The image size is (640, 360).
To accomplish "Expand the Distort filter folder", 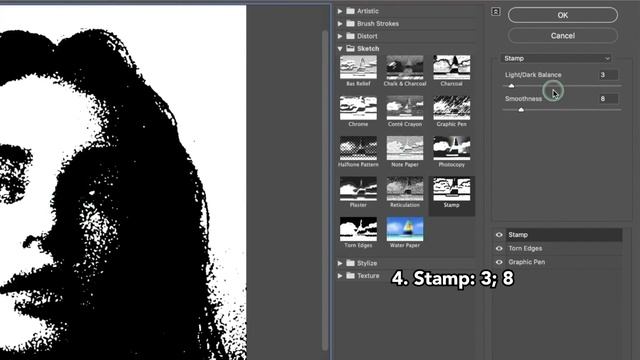I will (340, 36).
